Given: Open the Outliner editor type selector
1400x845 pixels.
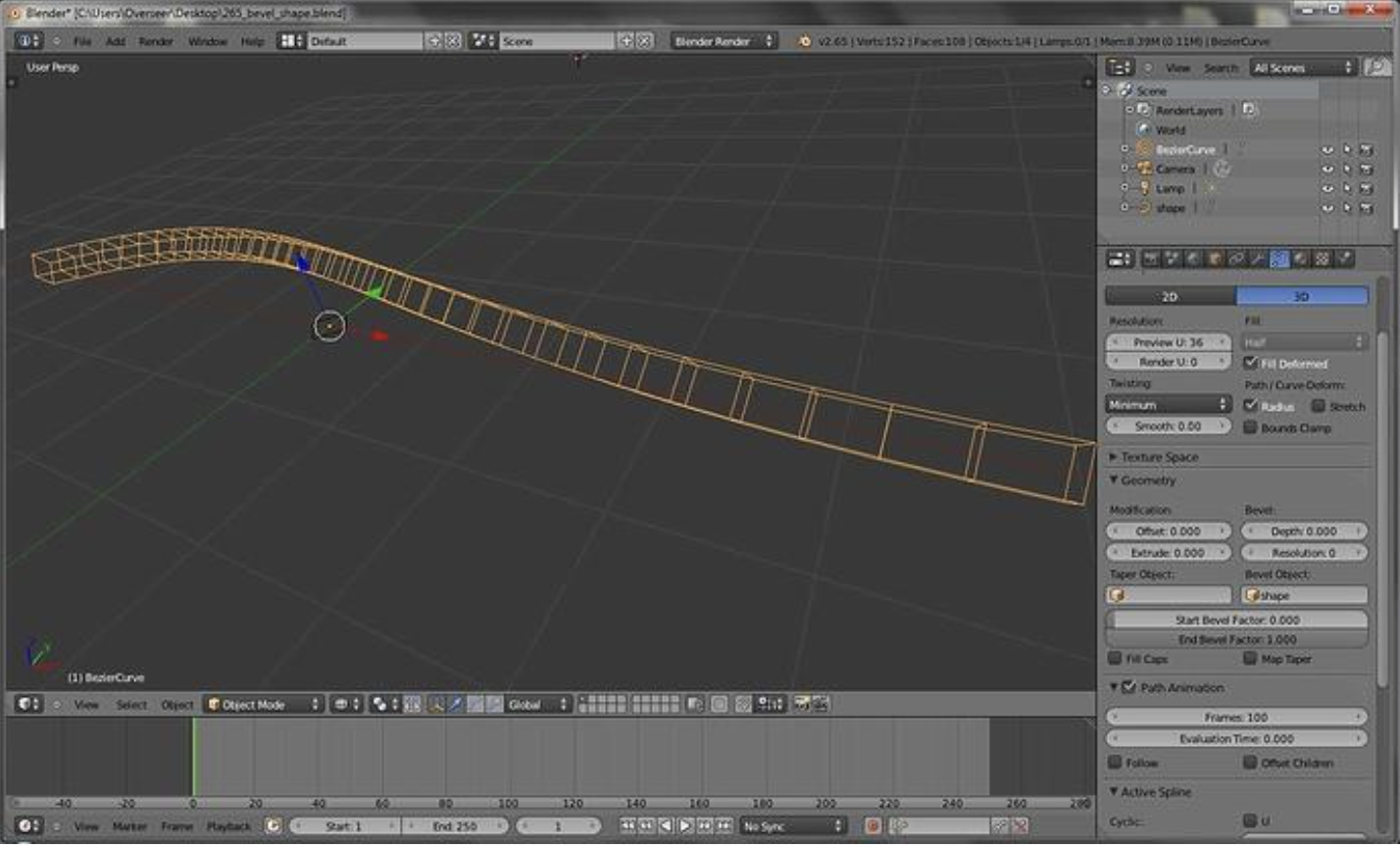Looking at the screenshot, I should (x=1120, y=67).
